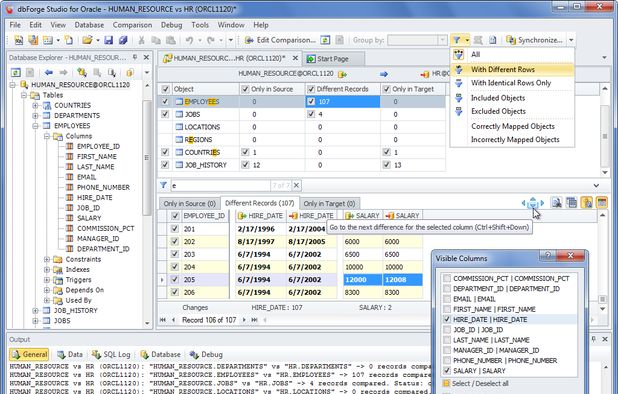This screenshot has height=394, width=618.
Task: Toggle Only in Source header checkbox
Action: pyautogui.click(x=245, y=89)
